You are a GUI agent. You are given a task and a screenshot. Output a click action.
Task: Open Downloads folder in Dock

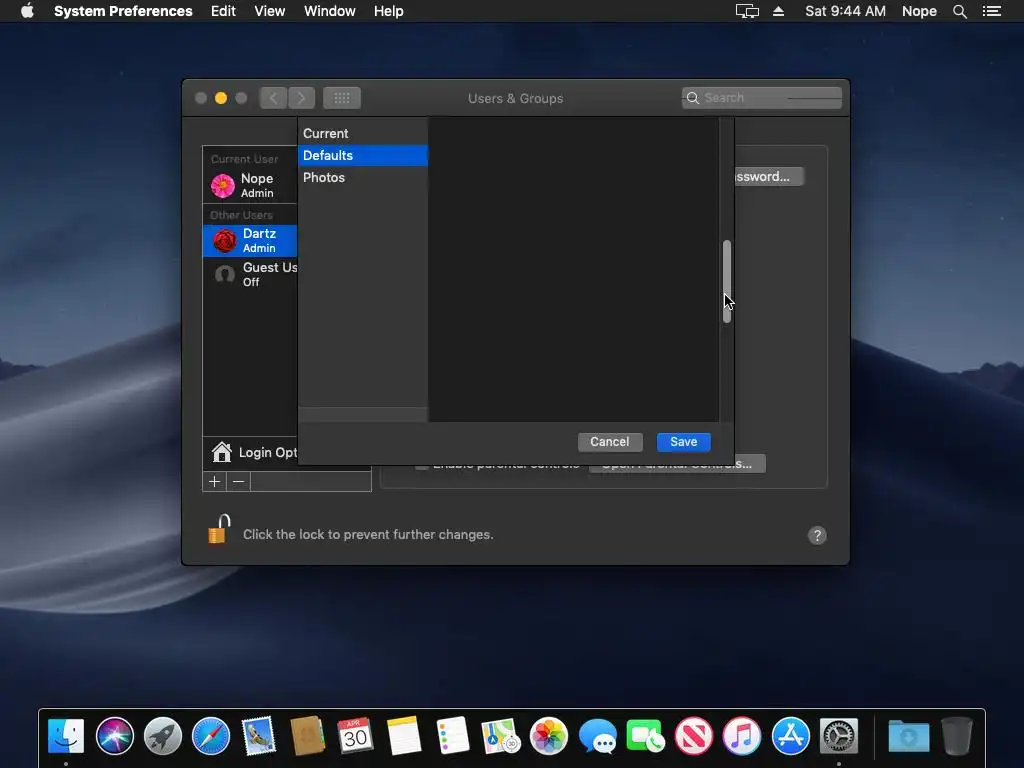point(908,736)
